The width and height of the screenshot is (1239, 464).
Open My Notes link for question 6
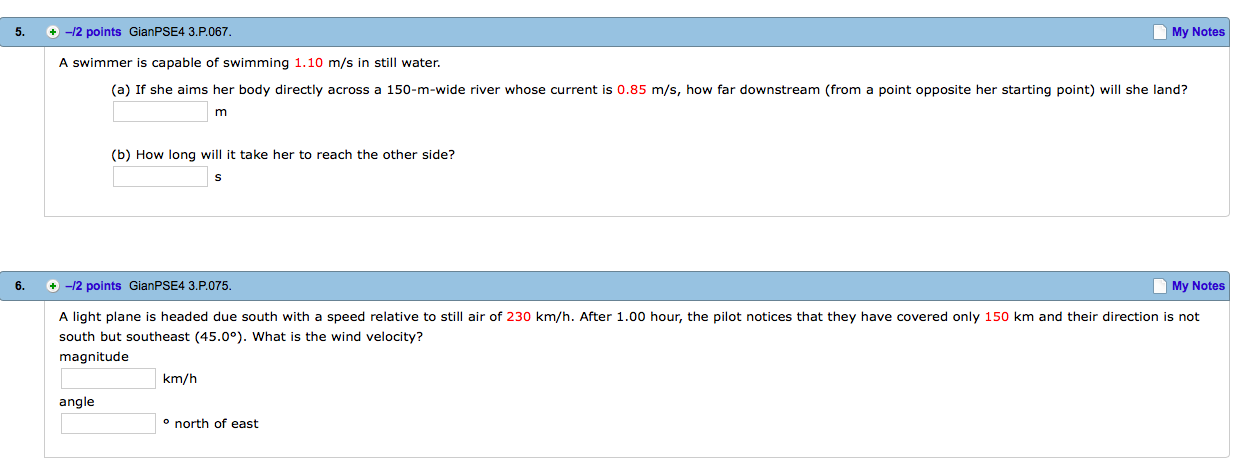[x=1197, y=286]
